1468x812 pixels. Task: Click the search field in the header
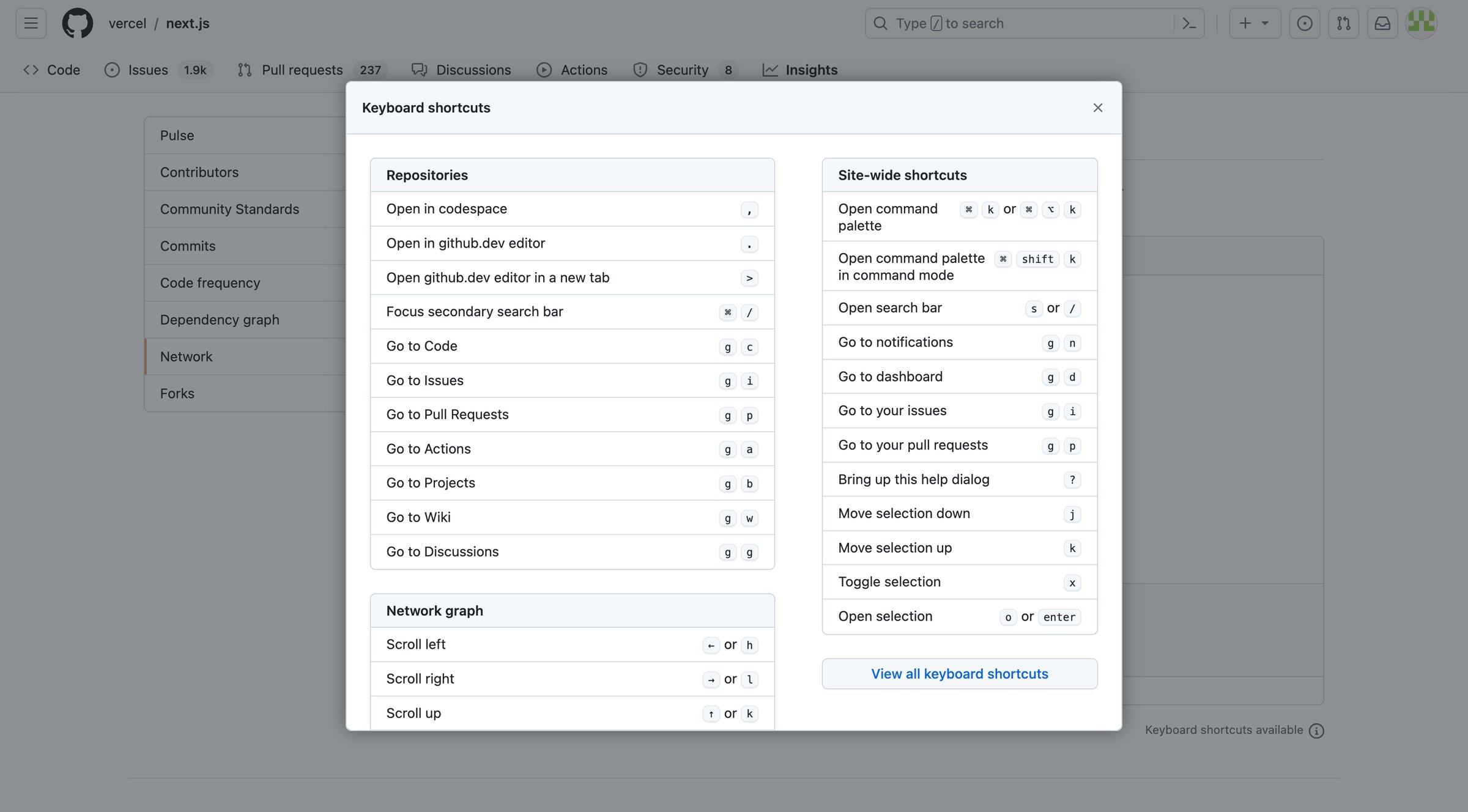point(1034,23)
